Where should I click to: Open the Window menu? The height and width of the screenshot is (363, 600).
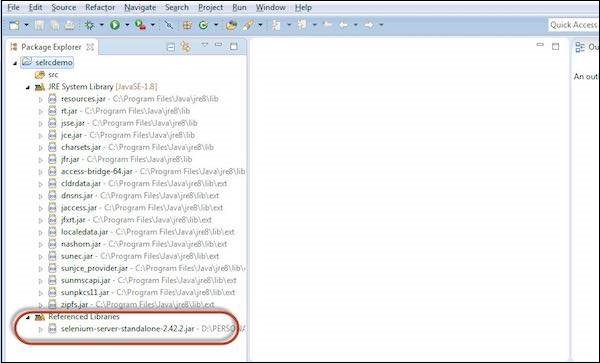click(271, 7)
